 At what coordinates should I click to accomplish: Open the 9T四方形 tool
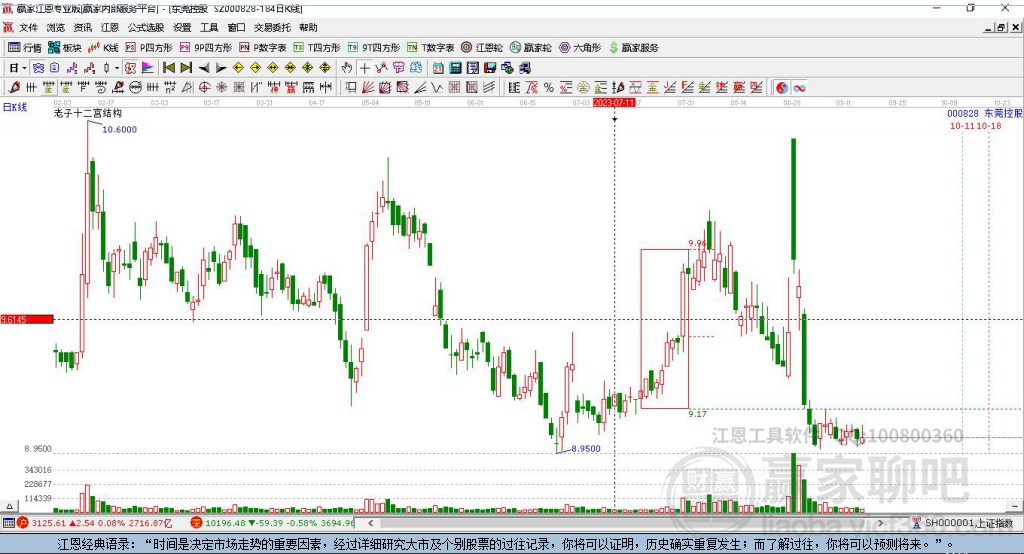pos(374,48)
